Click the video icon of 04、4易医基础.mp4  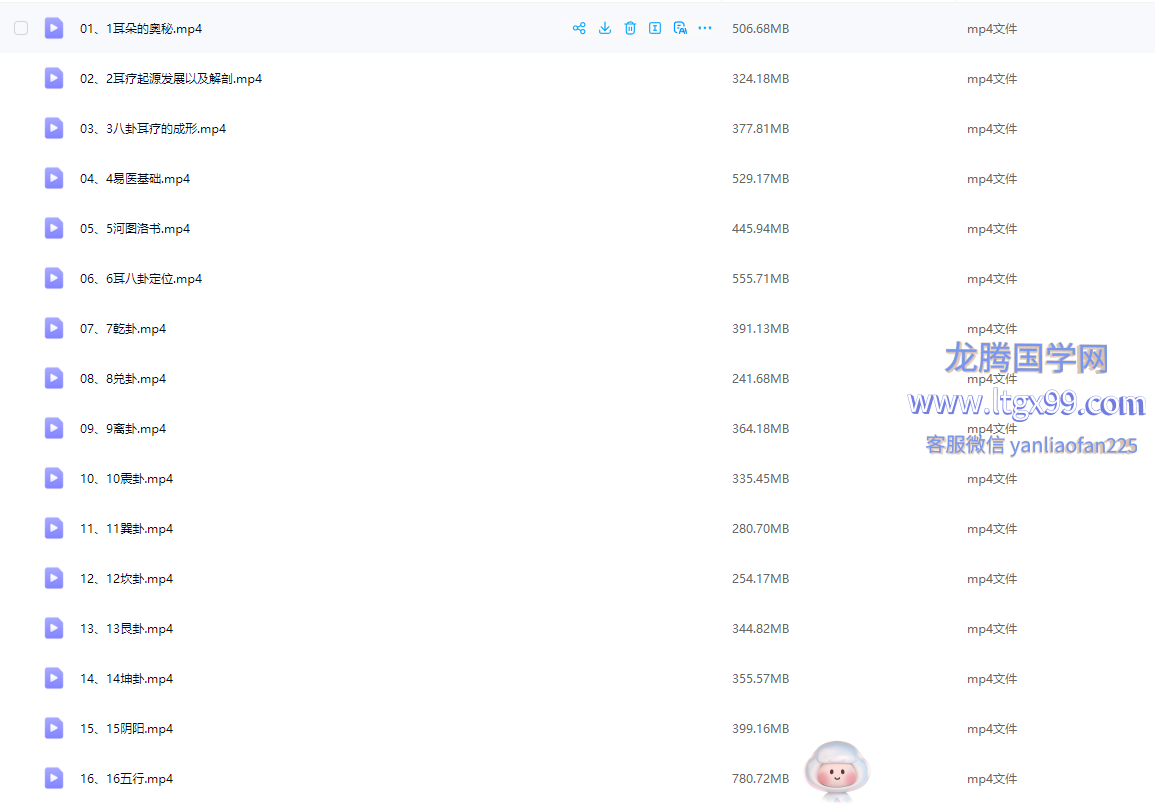(54, 178)
